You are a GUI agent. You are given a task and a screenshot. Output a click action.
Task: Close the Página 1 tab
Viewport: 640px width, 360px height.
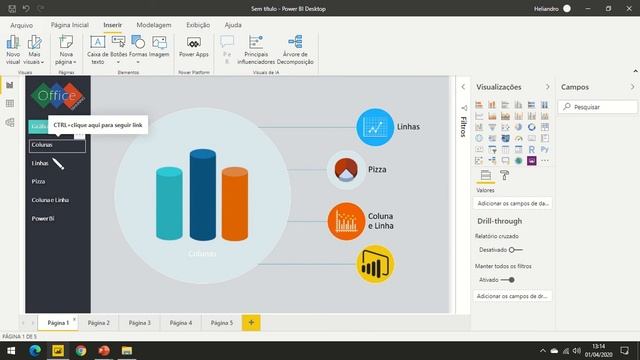[74, 319]
